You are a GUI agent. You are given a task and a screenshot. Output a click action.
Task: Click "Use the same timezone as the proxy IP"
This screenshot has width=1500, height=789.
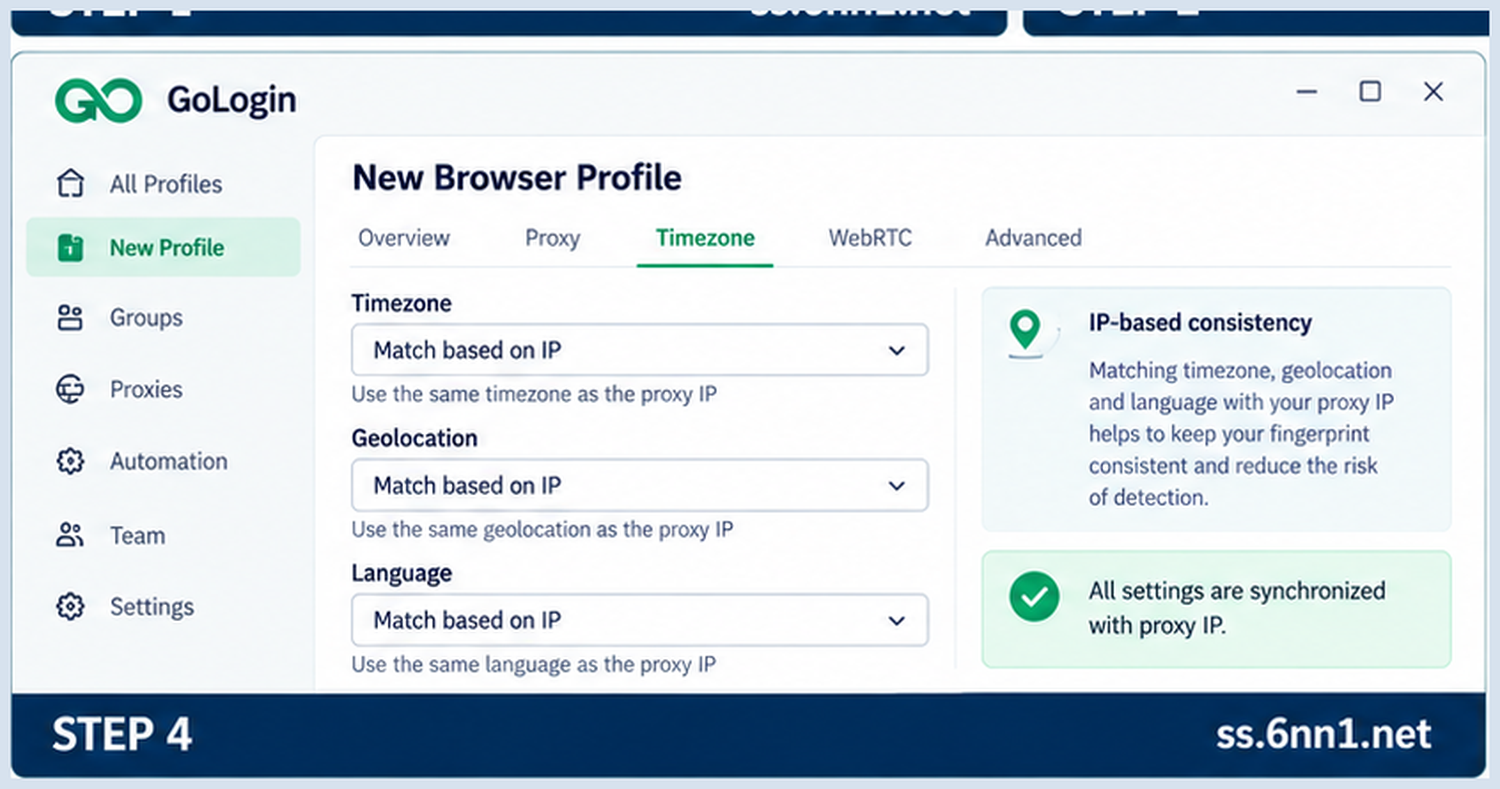pos(534,394)
